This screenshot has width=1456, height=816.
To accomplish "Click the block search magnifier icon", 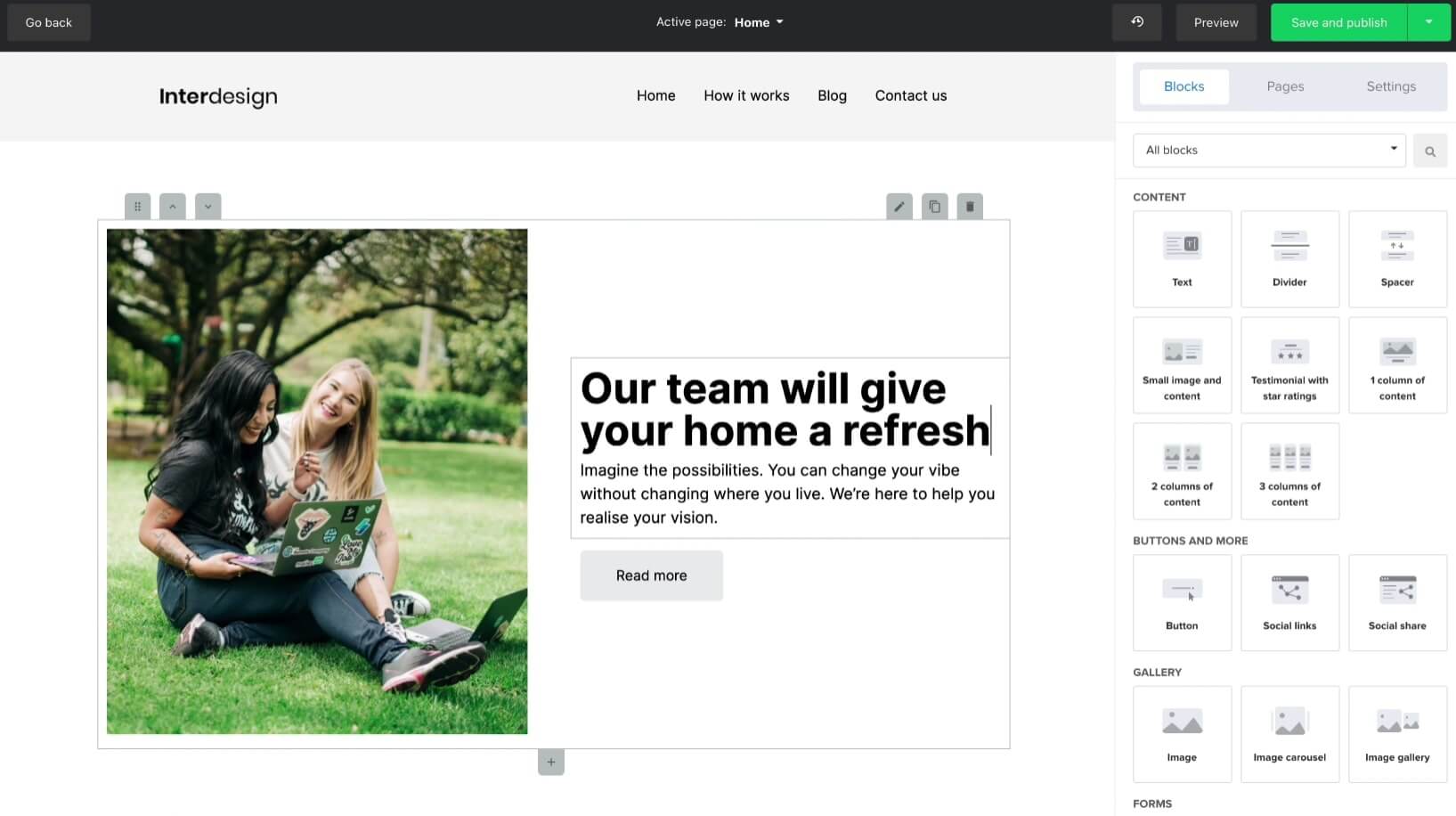I will coord(1429,151).
